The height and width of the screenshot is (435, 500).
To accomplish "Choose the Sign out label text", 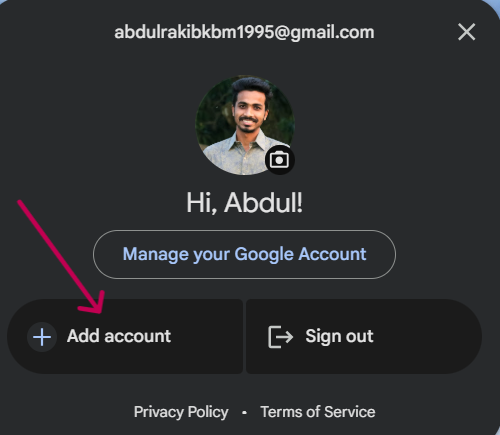I will coord(339,336).
